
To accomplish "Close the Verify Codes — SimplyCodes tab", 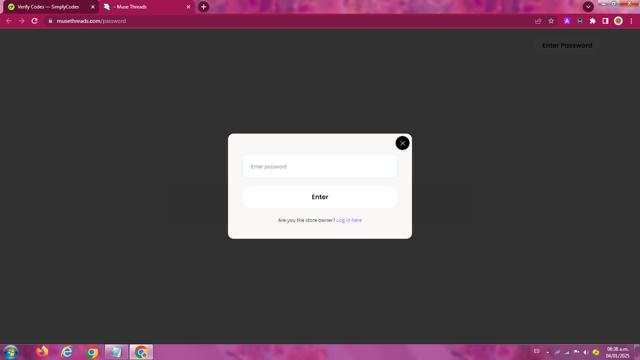I will tap(93, 7).
